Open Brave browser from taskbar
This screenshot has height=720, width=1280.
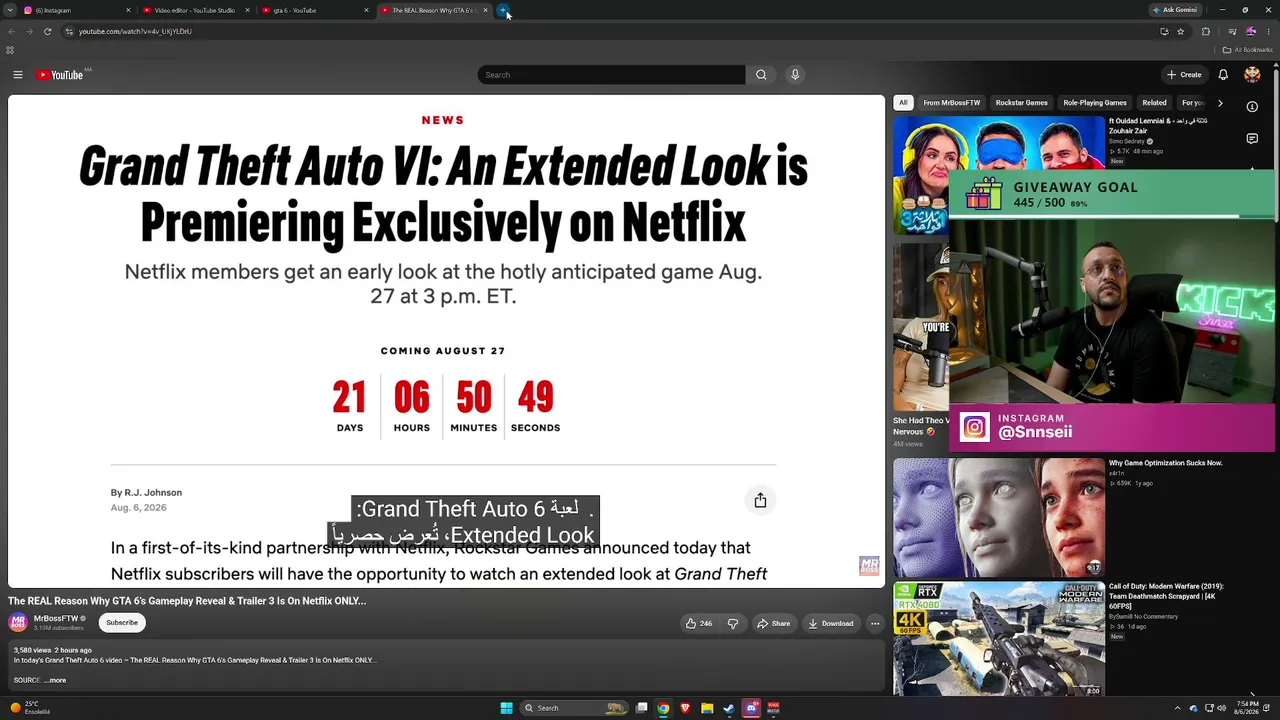685,708
